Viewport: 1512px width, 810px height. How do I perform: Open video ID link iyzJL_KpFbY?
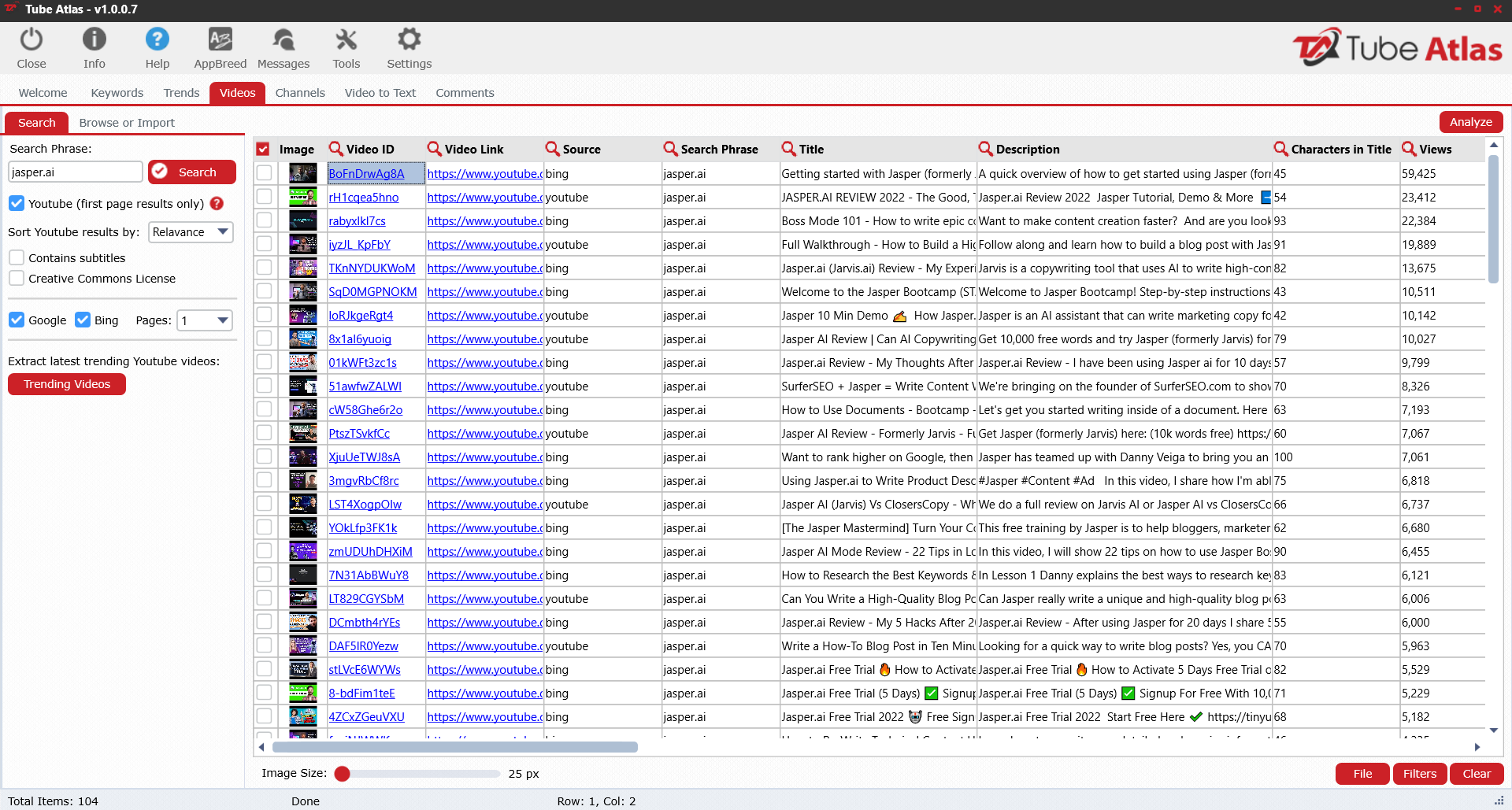point(360,245)
